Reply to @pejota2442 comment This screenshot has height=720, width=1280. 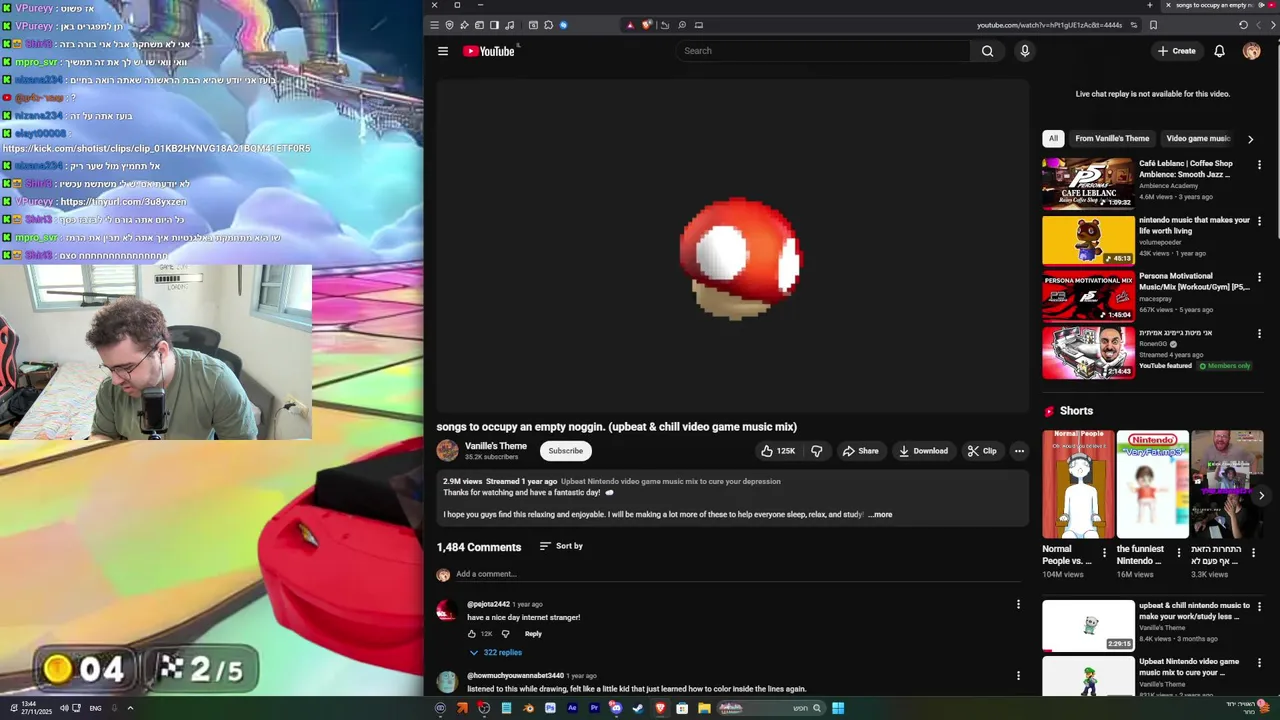(533, 634)
